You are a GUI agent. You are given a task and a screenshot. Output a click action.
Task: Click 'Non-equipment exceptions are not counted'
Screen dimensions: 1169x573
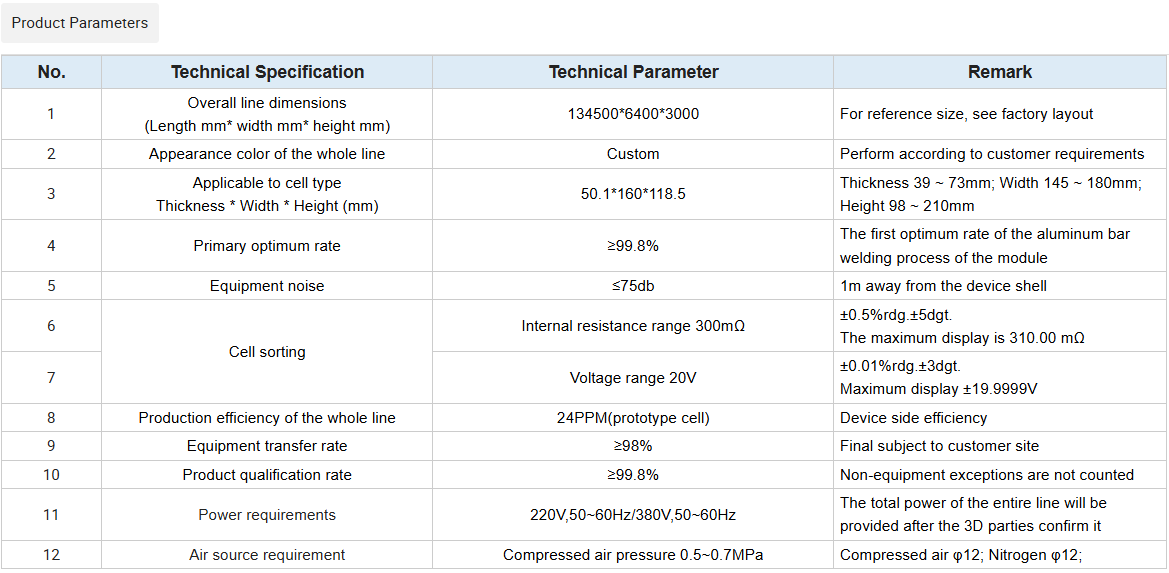tap(986, 475)
